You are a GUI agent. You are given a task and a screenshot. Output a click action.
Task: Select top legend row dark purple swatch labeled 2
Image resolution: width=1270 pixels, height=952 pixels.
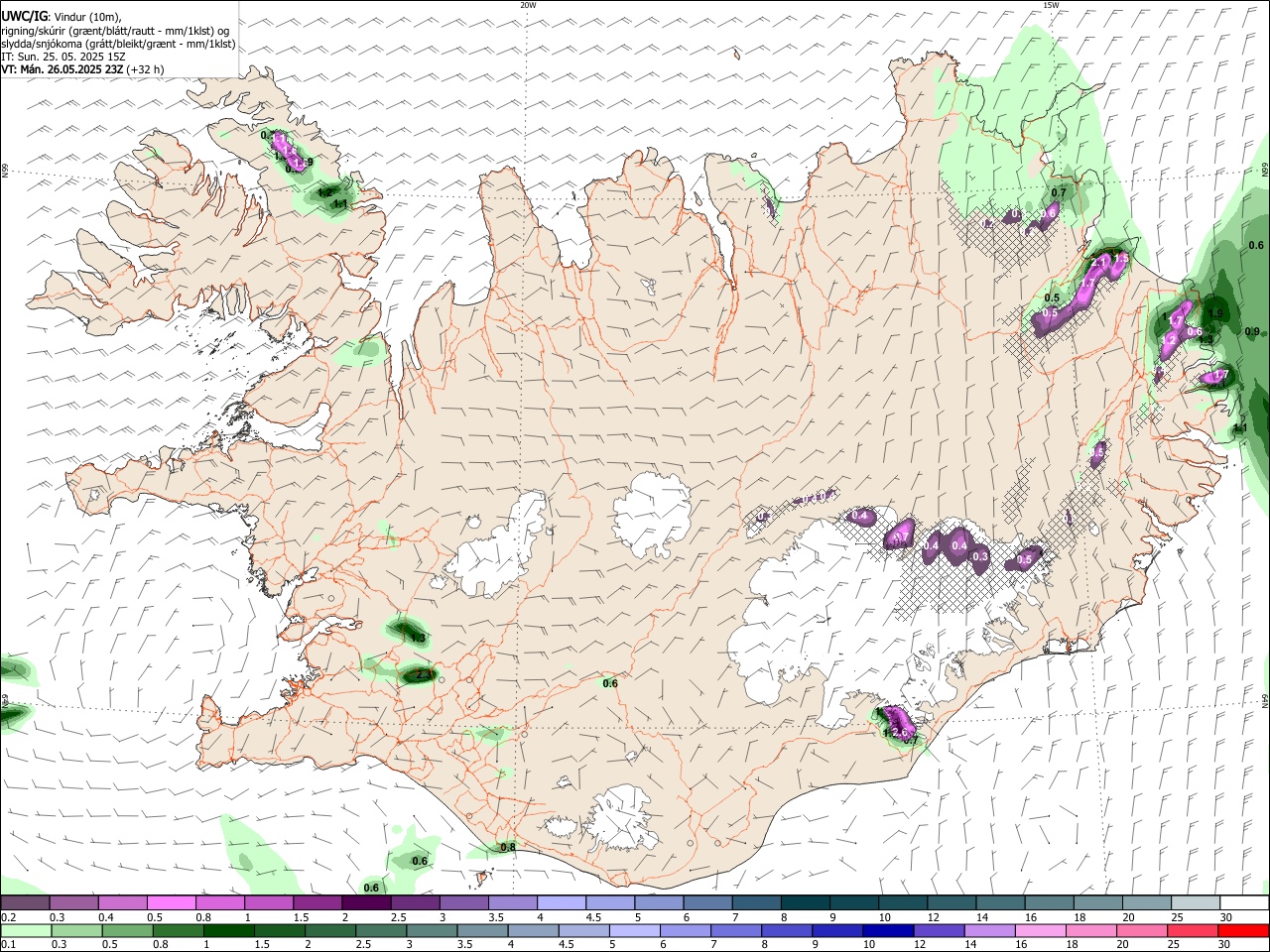click(x=366, y=902)
